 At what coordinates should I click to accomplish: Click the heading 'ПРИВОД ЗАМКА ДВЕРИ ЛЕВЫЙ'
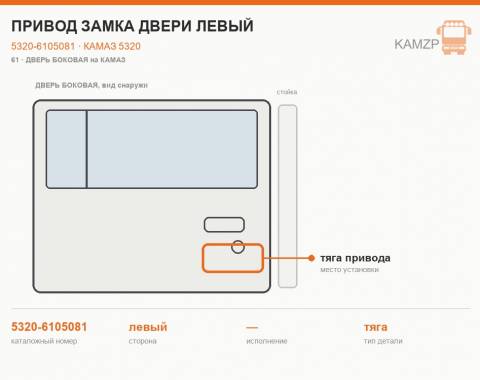click(132, 26)
